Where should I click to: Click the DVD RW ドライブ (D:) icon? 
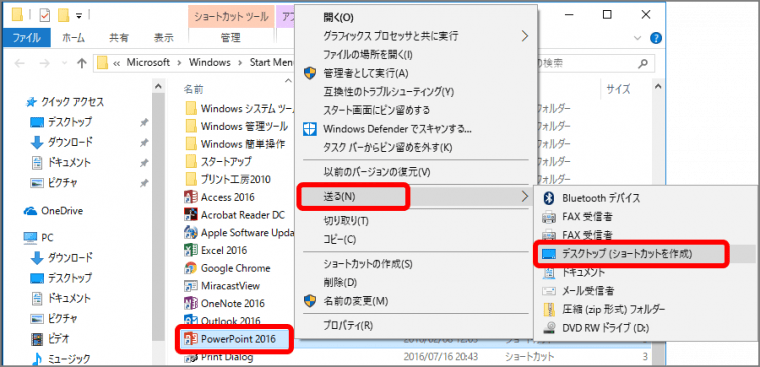click(x=549, y=328)
